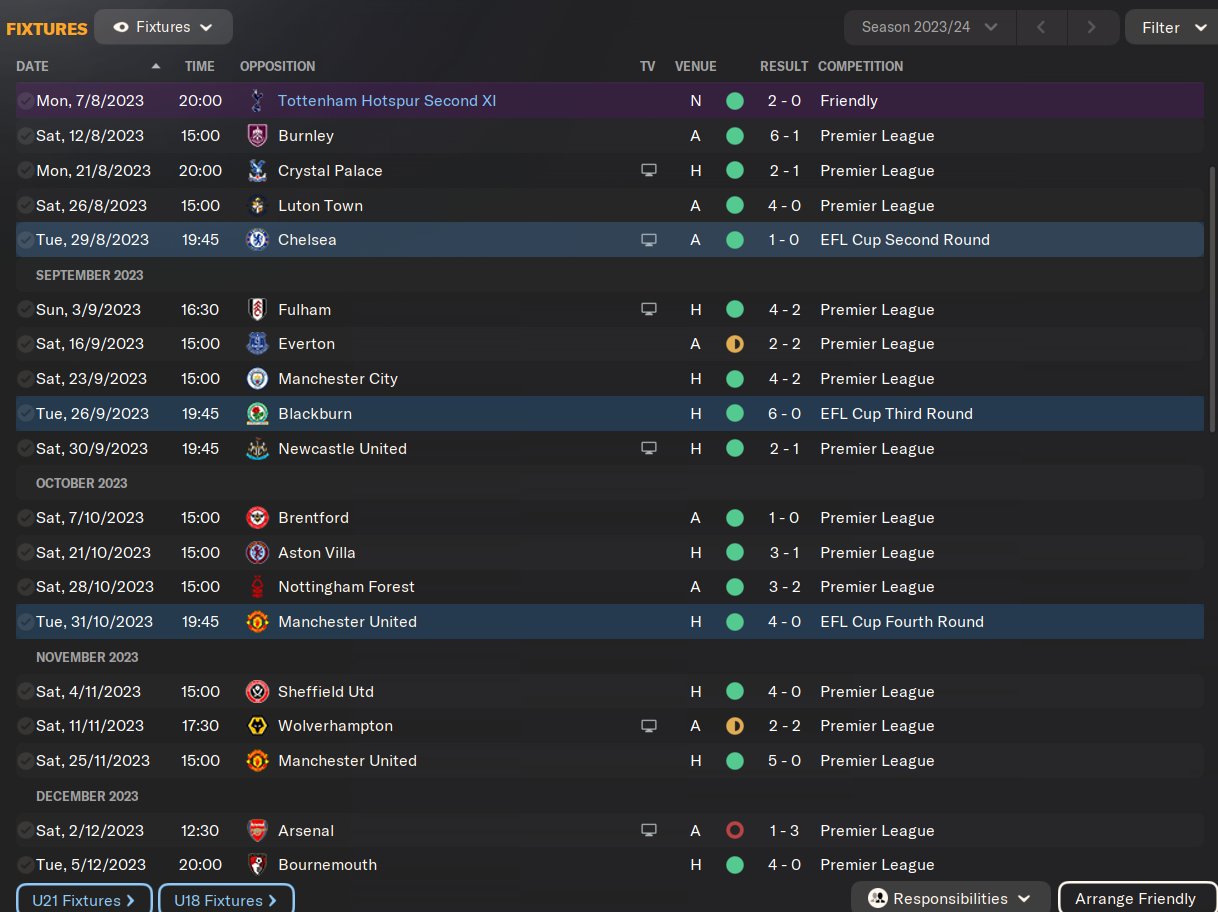The image size is (1218, 912).
Task: Open the U21 Fixtures link
Action: pos(84,900)
